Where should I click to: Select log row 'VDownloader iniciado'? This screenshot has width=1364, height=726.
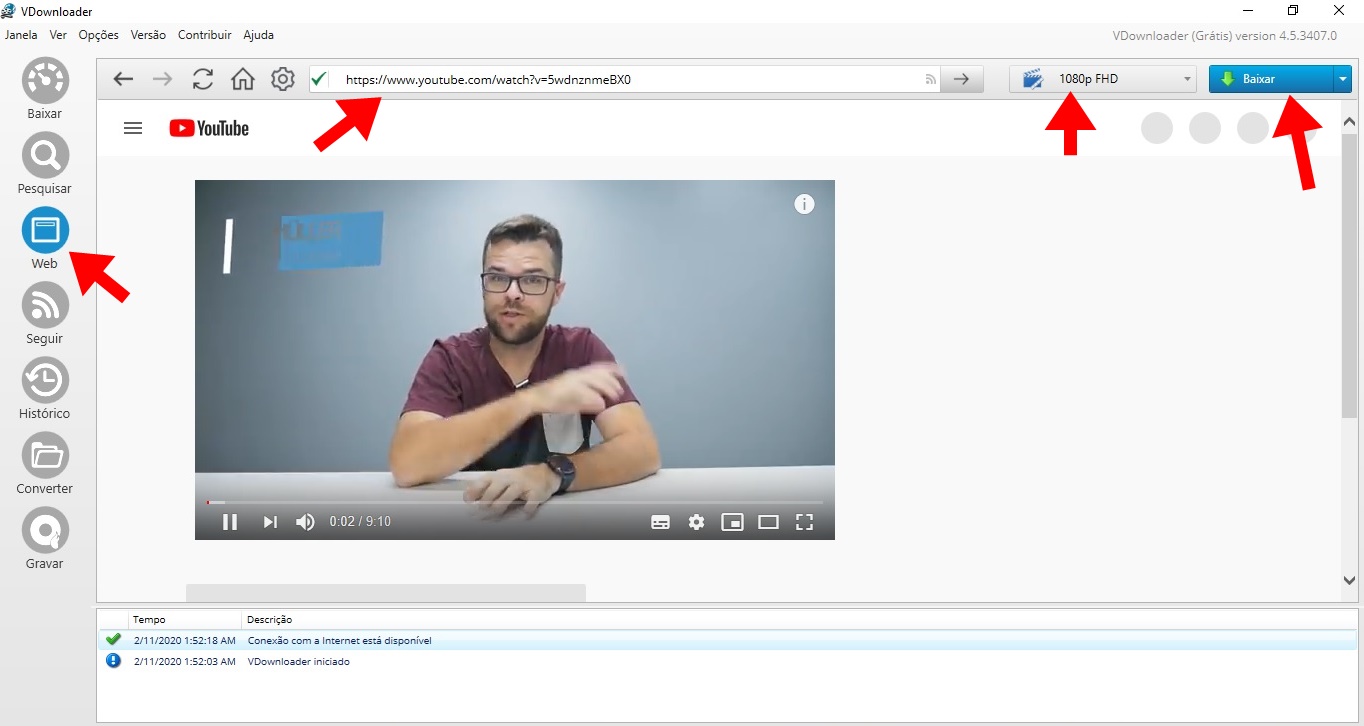728,661
